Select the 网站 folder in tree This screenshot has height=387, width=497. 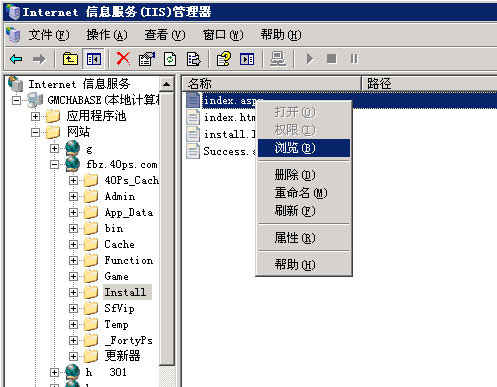point(78,132)
